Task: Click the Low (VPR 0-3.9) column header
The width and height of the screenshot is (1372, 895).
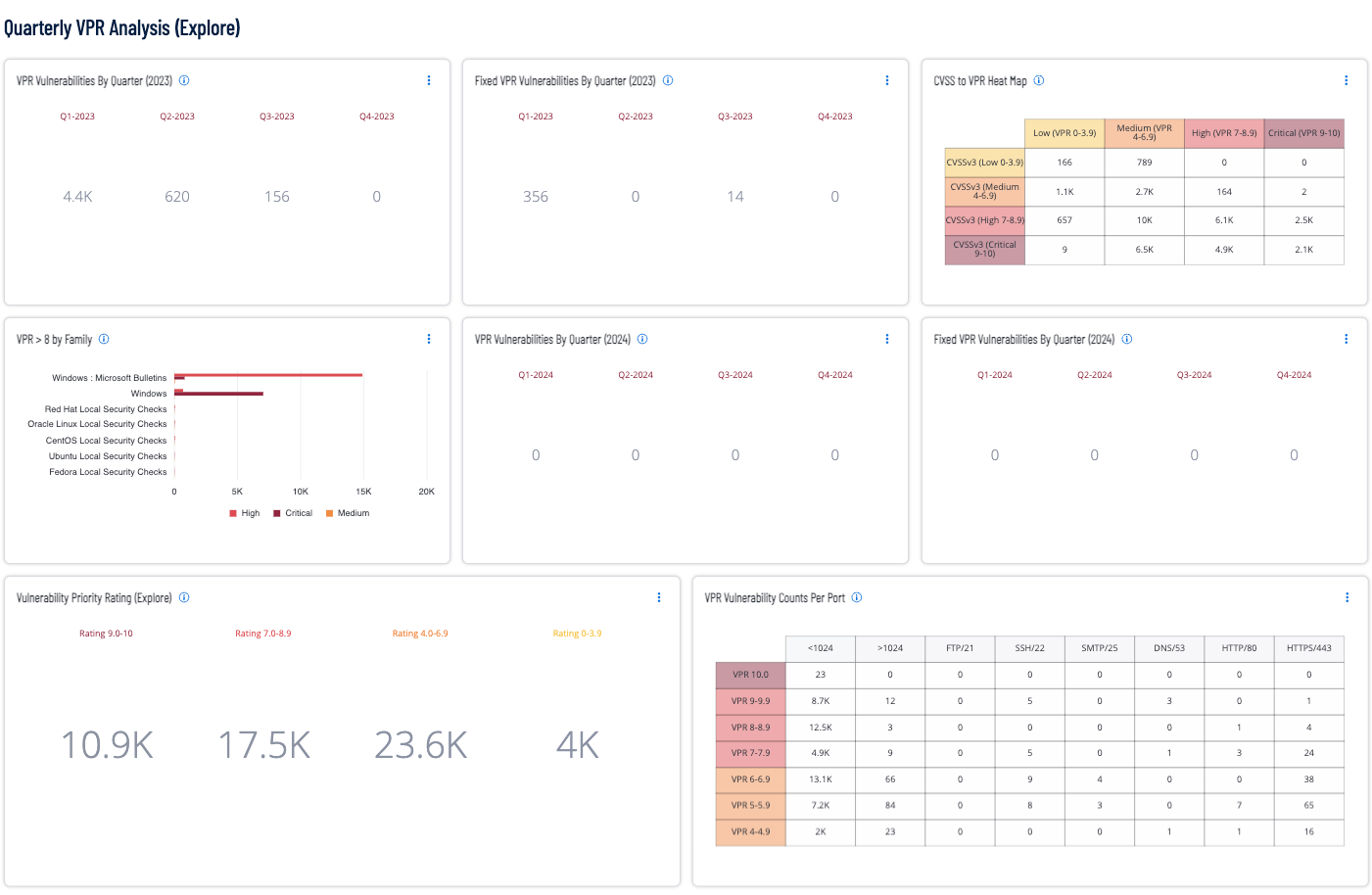Action: coord(1064,133)
